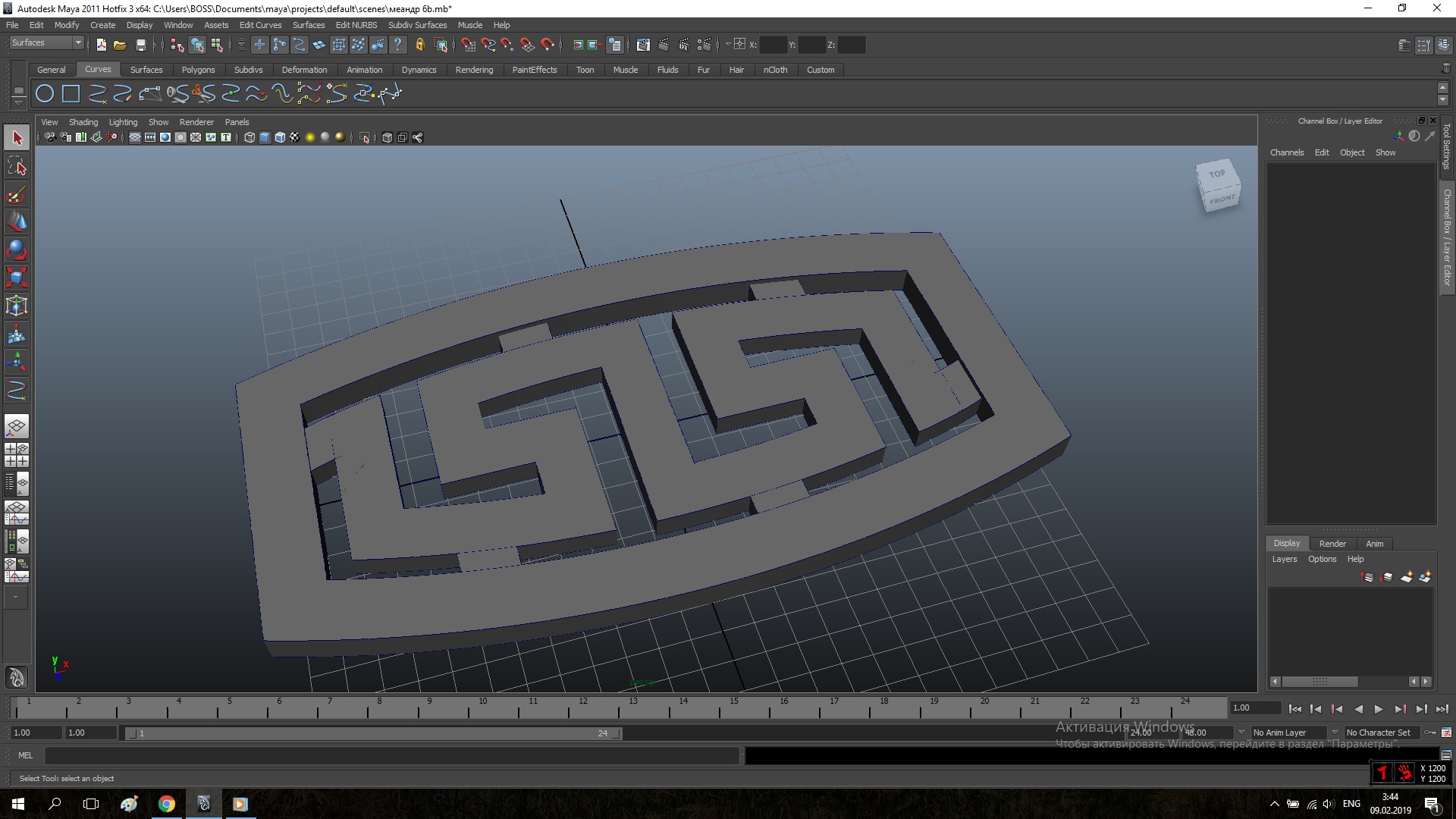Viewport: 1456px width, 819px height.
Task: Choose the Move tool cone icon
Action: pos(17,221)
